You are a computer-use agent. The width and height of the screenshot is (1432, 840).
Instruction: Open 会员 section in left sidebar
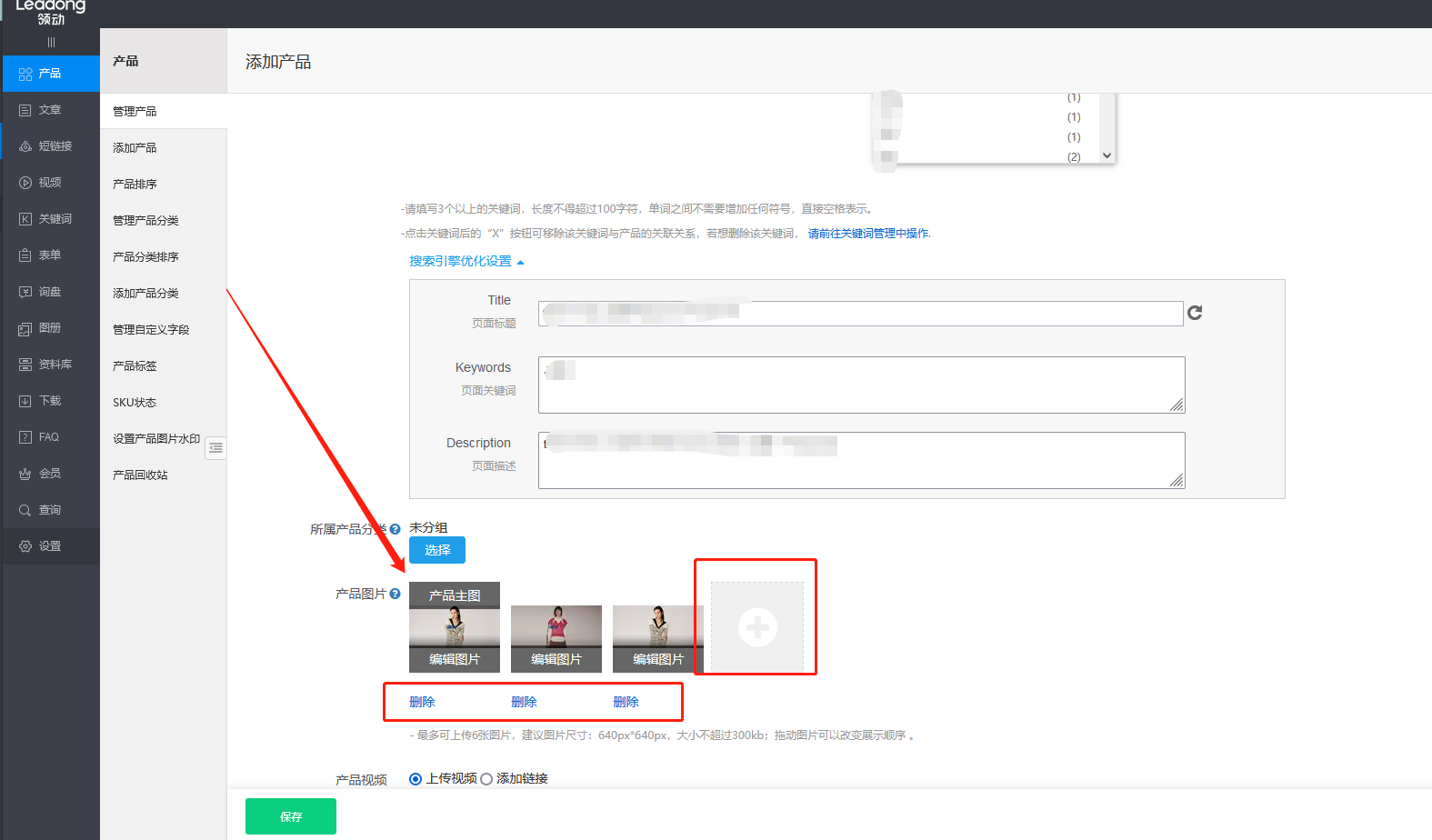pyautogui.click(x=50, y=474)
